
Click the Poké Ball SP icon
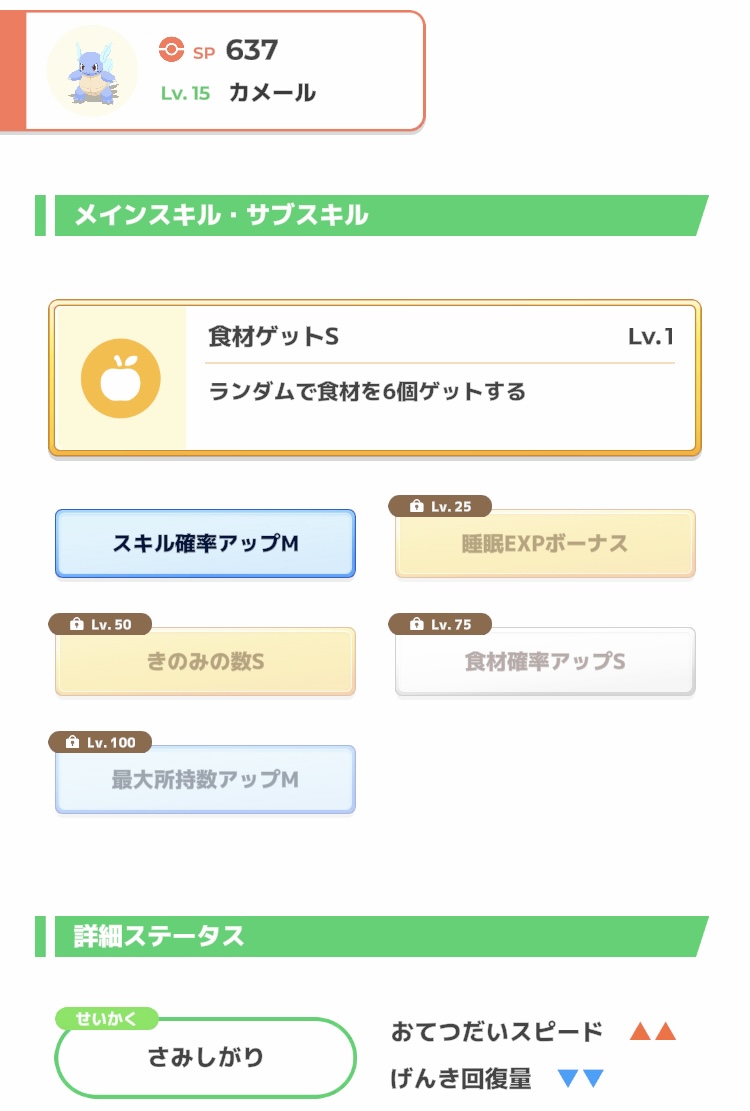click(171, 50)
